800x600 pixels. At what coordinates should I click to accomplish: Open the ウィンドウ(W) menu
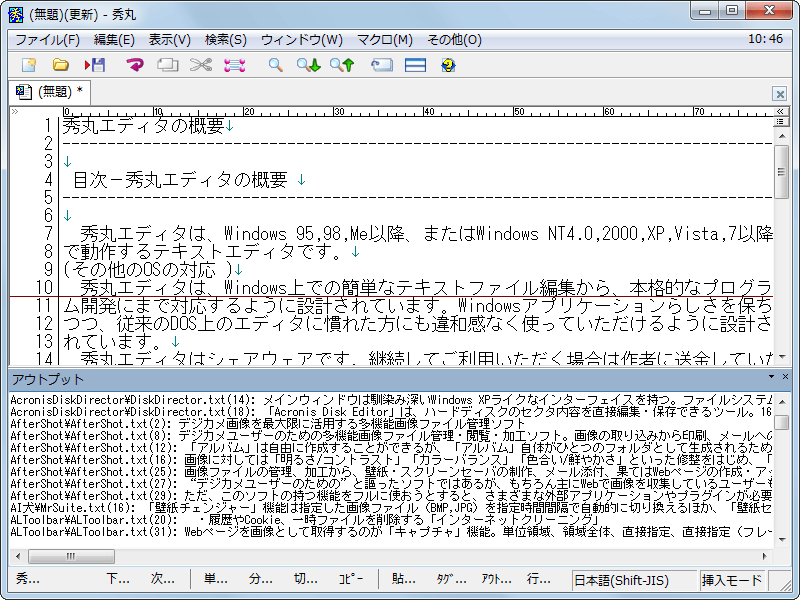(x=302, y=40)
